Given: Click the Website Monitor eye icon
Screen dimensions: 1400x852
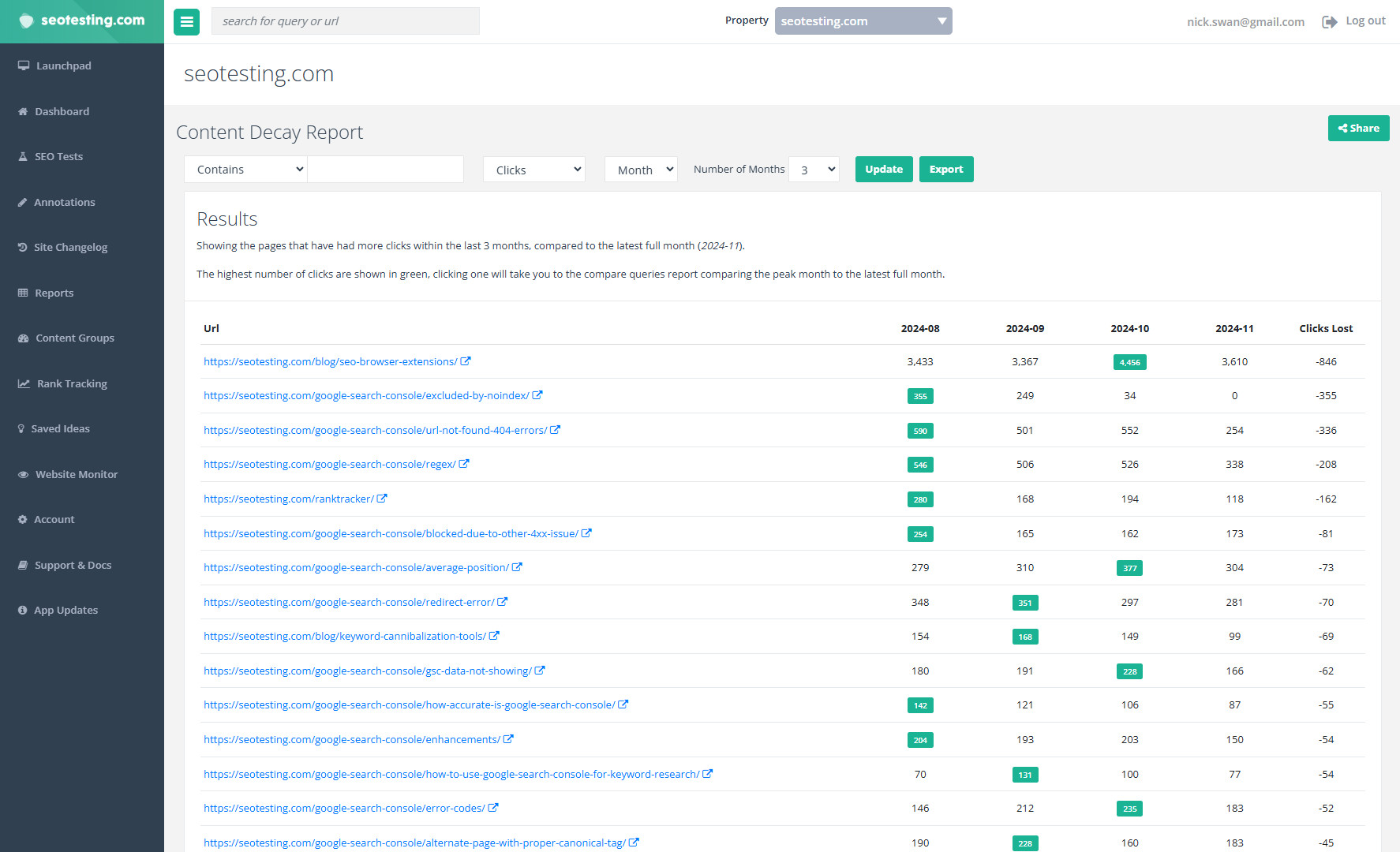Looking at the screenshot, I should [x=23, y=474].
